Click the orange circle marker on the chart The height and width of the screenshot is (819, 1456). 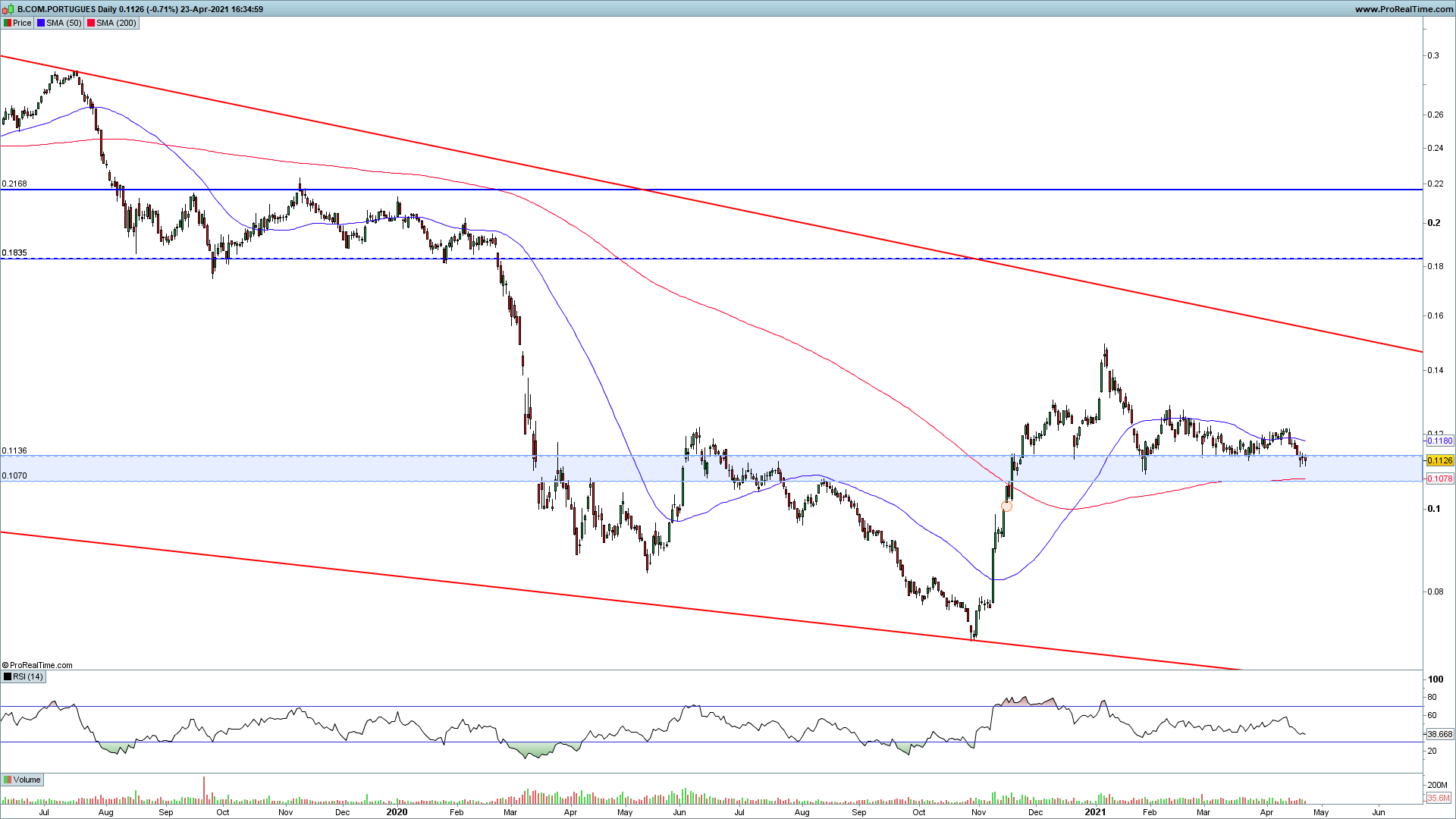coord(1007,506)
